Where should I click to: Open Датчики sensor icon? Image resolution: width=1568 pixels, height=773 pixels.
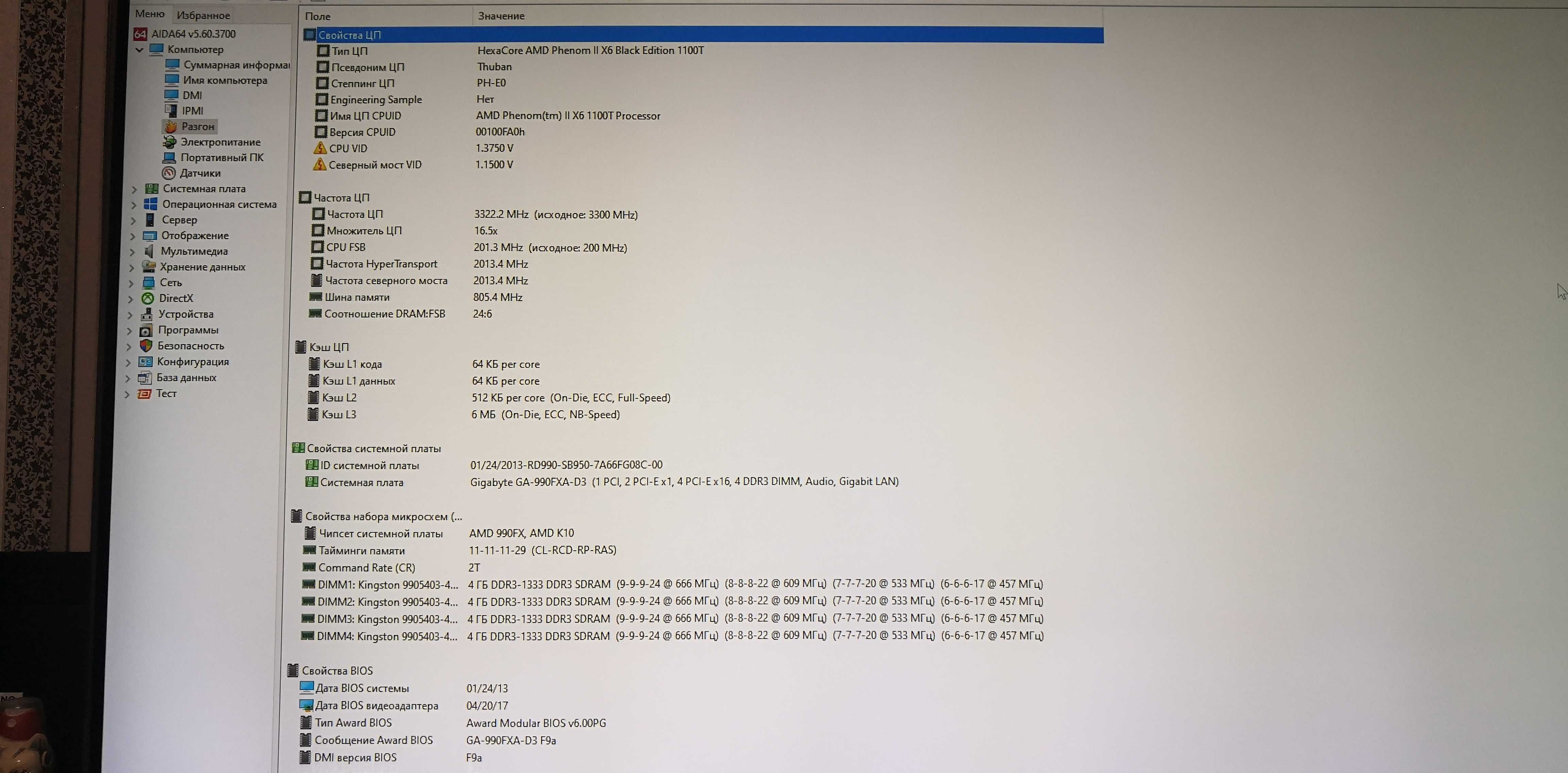pos(169,173)
